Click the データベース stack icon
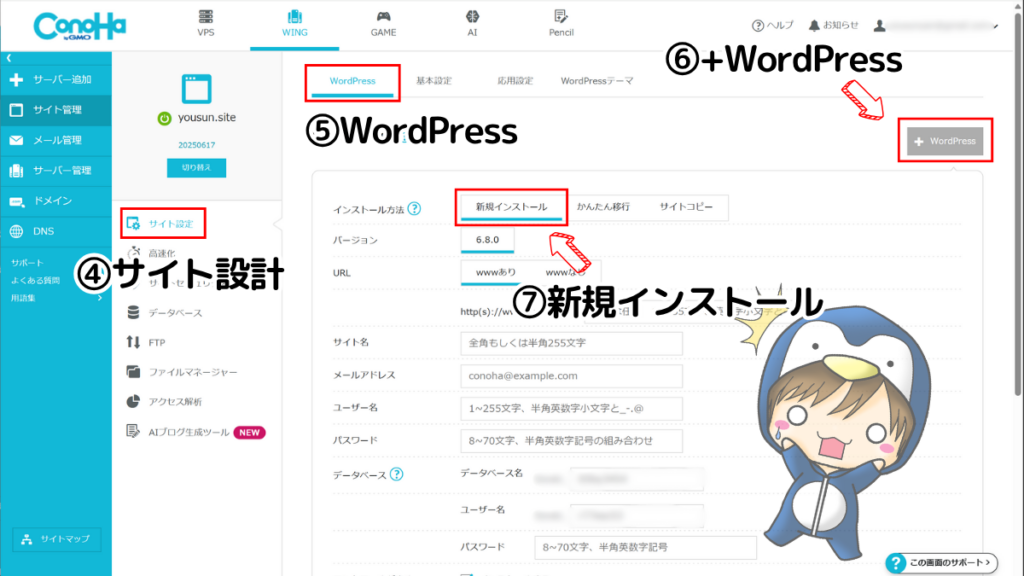This screenshot has height=576, width=1024. (x=133, y=313)
